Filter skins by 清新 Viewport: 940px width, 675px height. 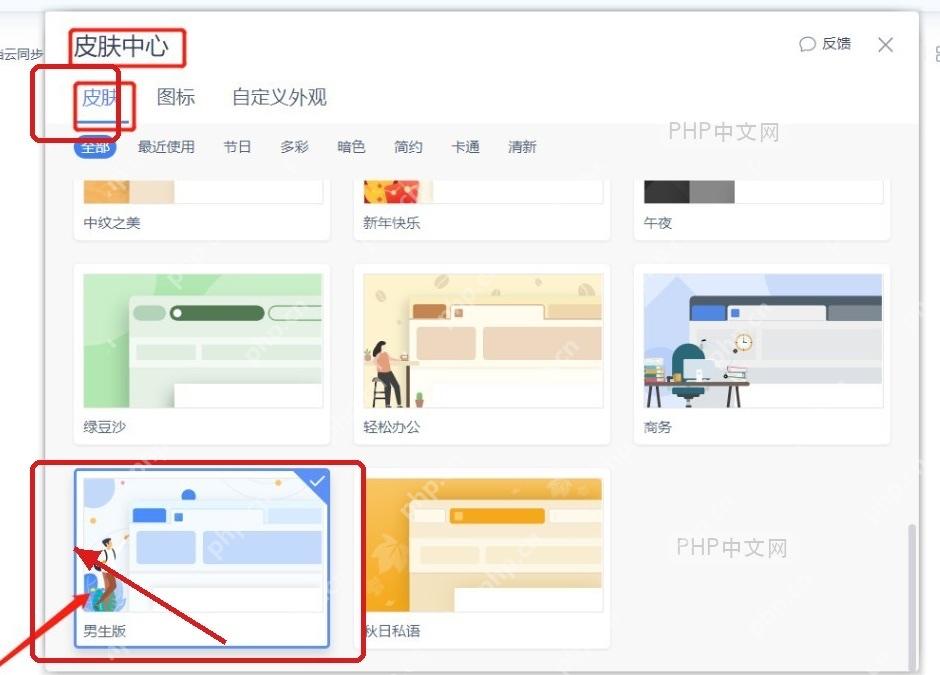[x=522, y=147]
